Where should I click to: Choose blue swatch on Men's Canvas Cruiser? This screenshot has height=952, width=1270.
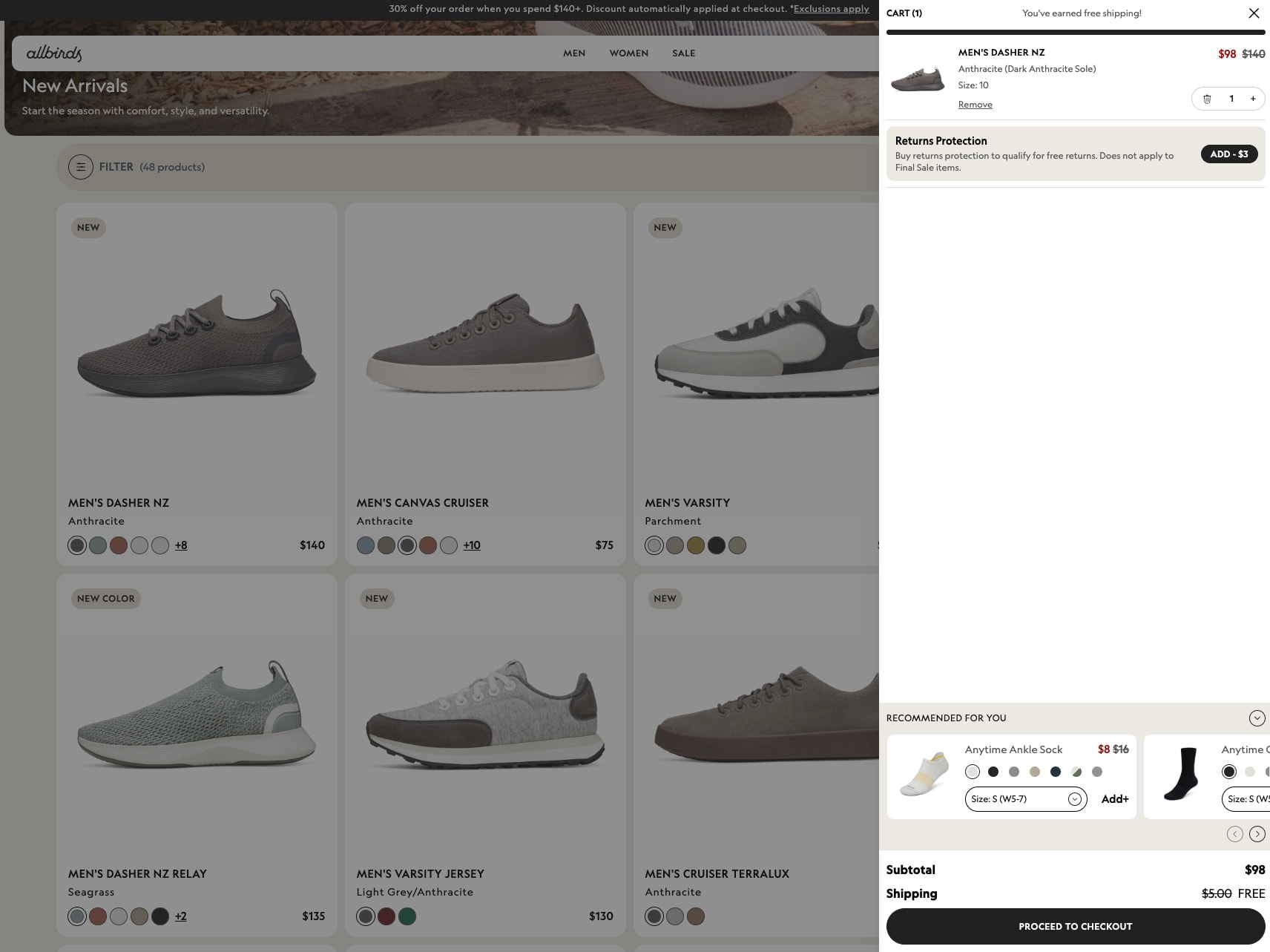point(366,545)
